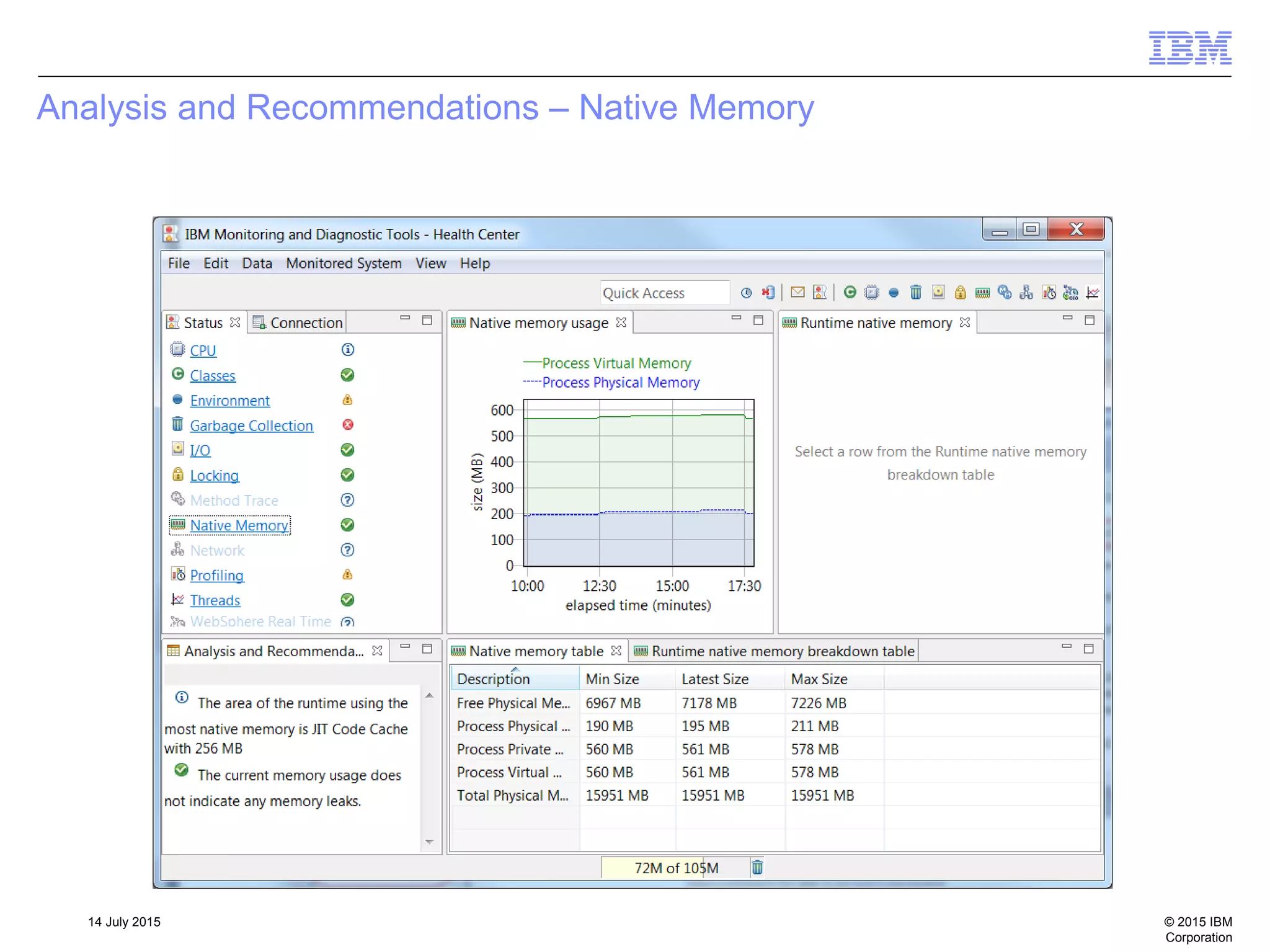Open the Native Memory link
The image size is (1270, 952).
tap(239, 525)
